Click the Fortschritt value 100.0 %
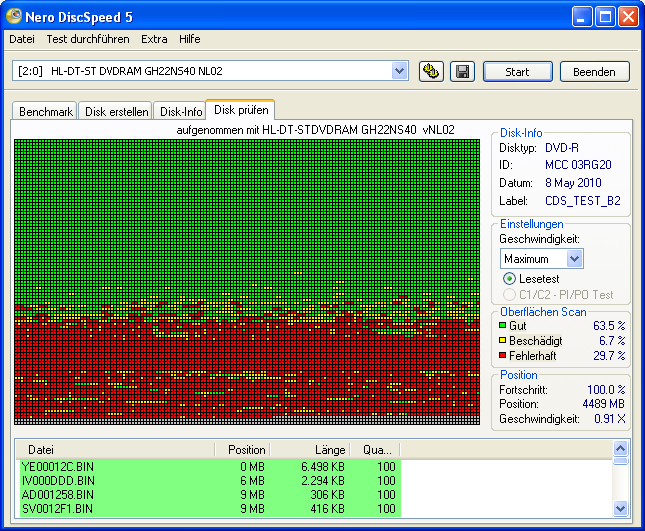This screenshot has width=645, height=531. [x=606, y=389]
